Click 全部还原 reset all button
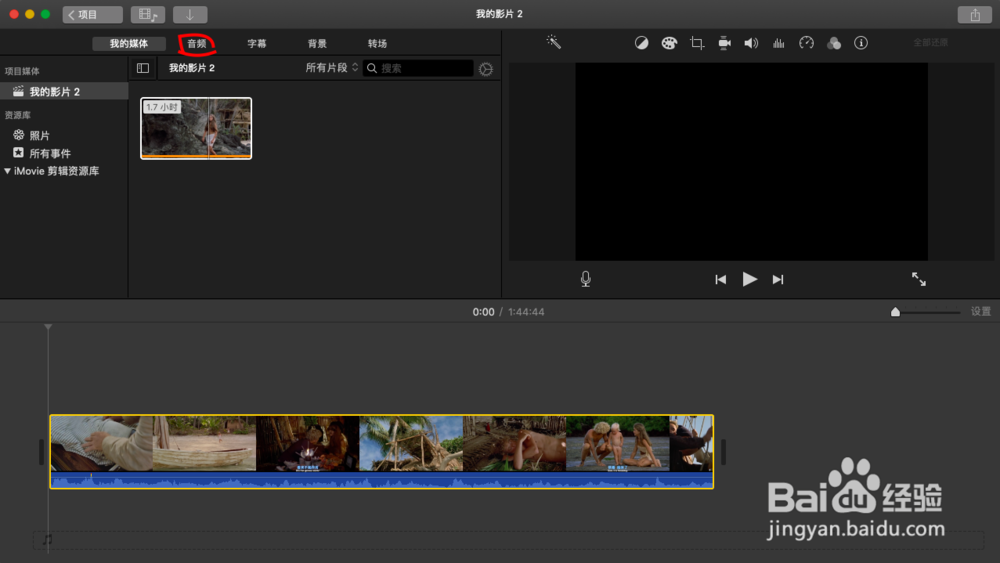The height and width of the screenshot is (563, 1000). 930,43
